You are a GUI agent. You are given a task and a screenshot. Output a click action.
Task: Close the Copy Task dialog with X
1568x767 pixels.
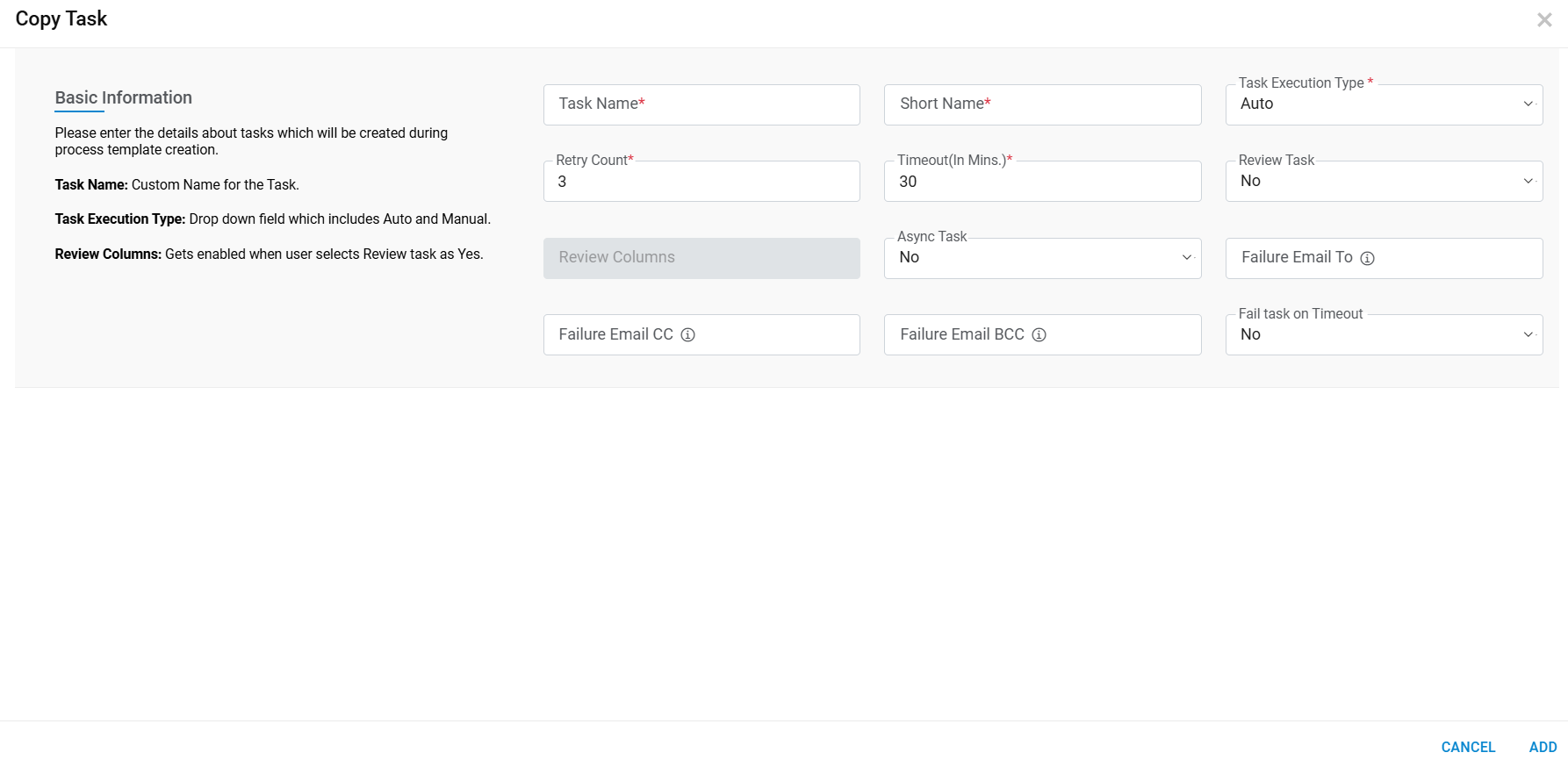[1544, 19]
